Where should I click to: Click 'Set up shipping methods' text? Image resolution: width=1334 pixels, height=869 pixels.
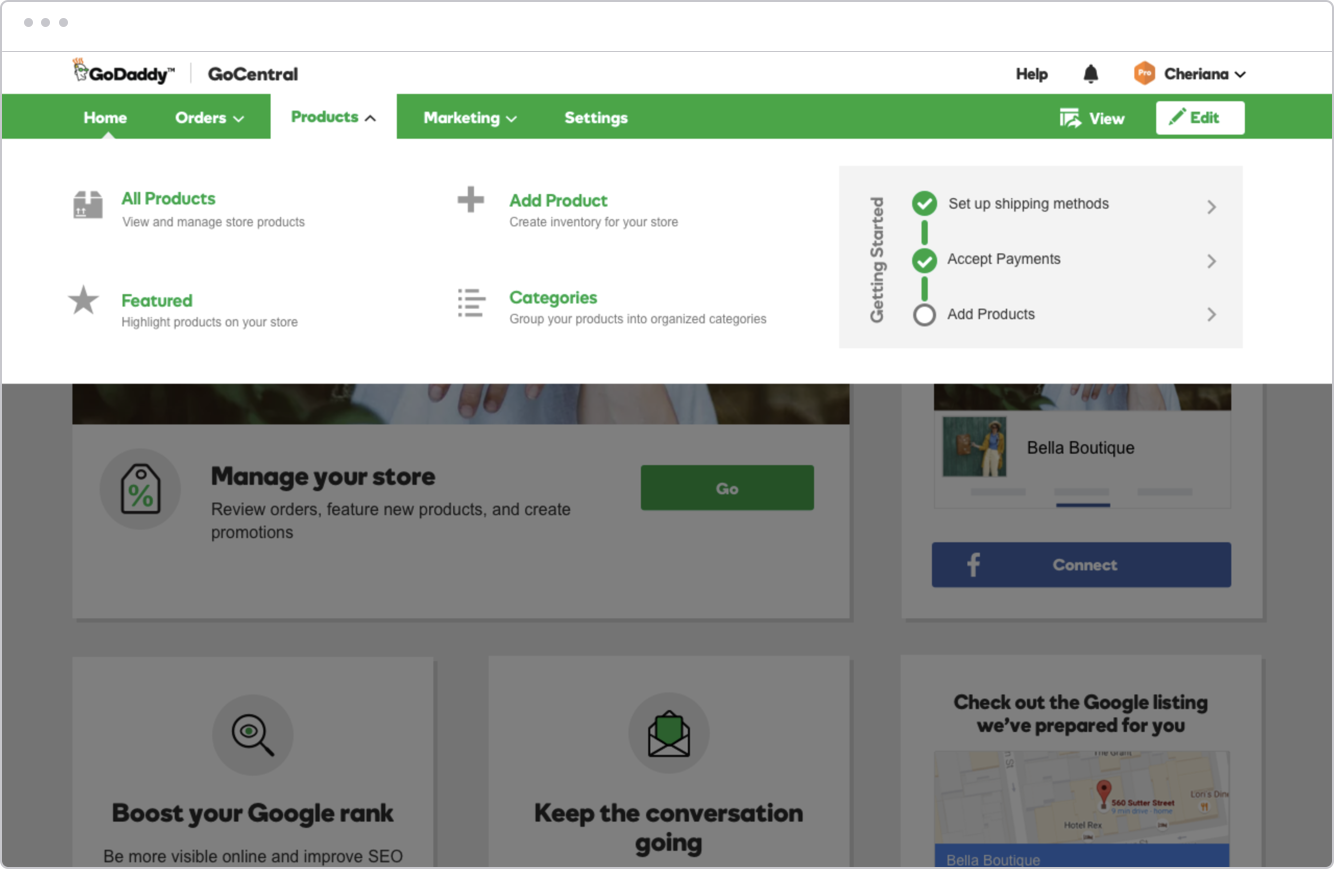click(1028, 204)
